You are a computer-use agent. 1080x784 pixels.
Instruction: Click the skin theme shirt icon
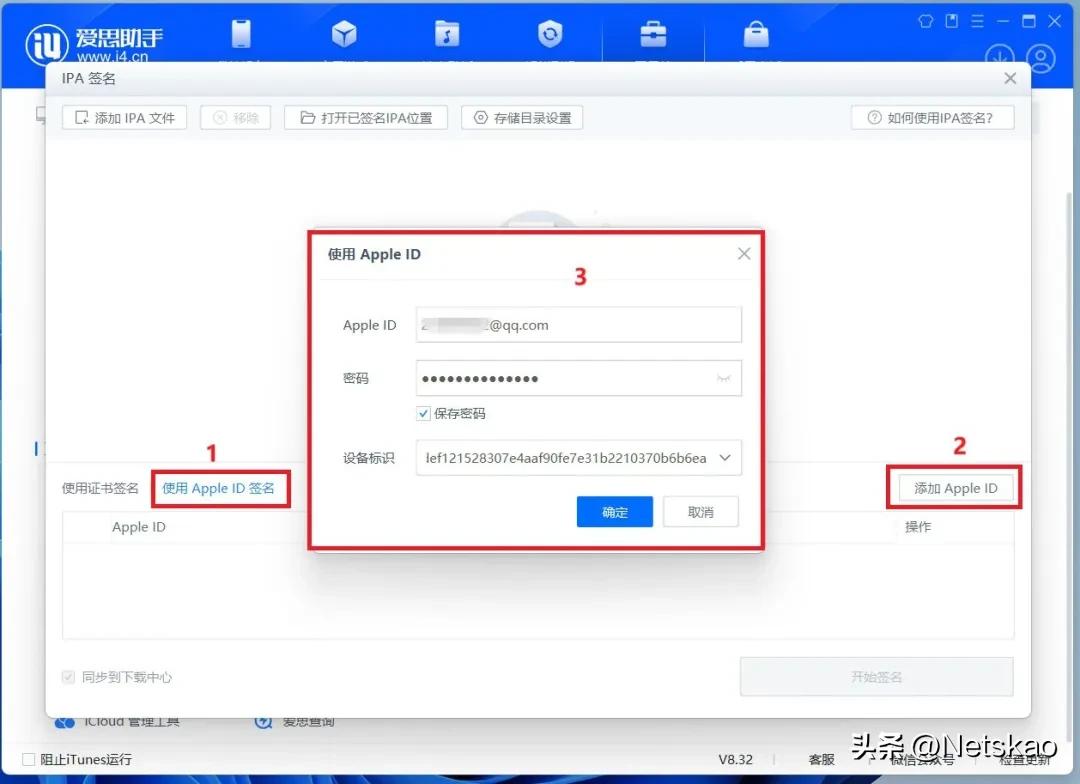926,21
